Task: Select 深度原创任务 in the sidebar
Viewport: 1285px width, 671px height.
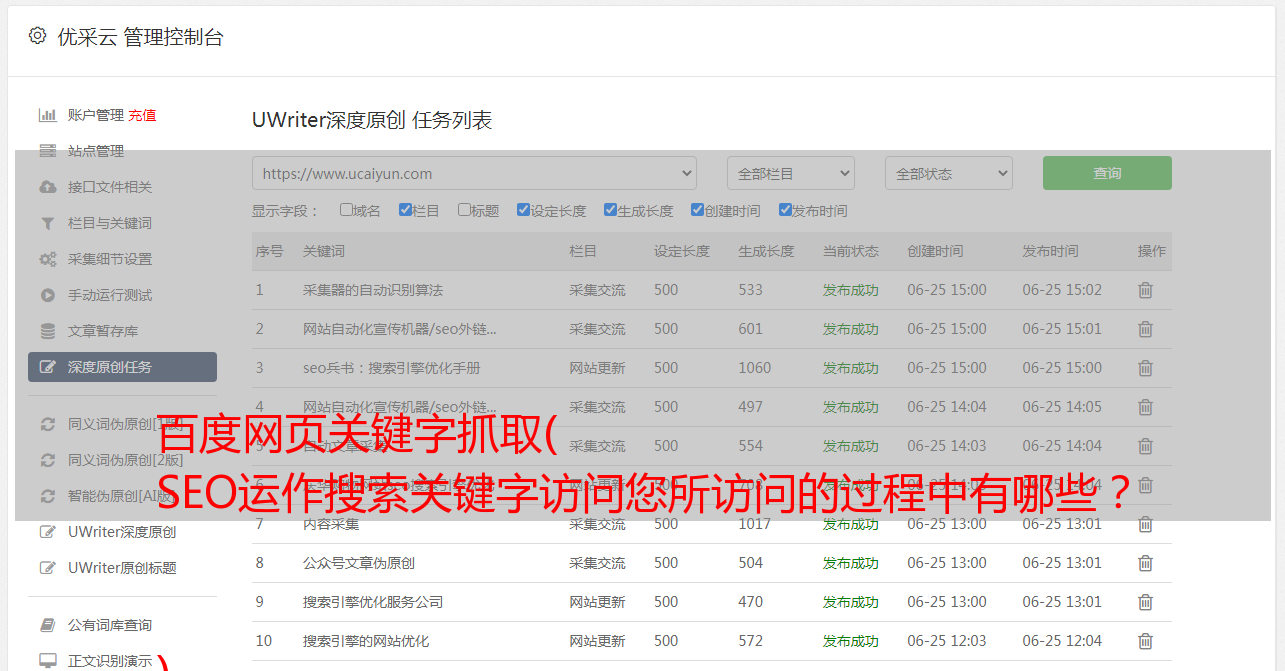Action: 122,367
